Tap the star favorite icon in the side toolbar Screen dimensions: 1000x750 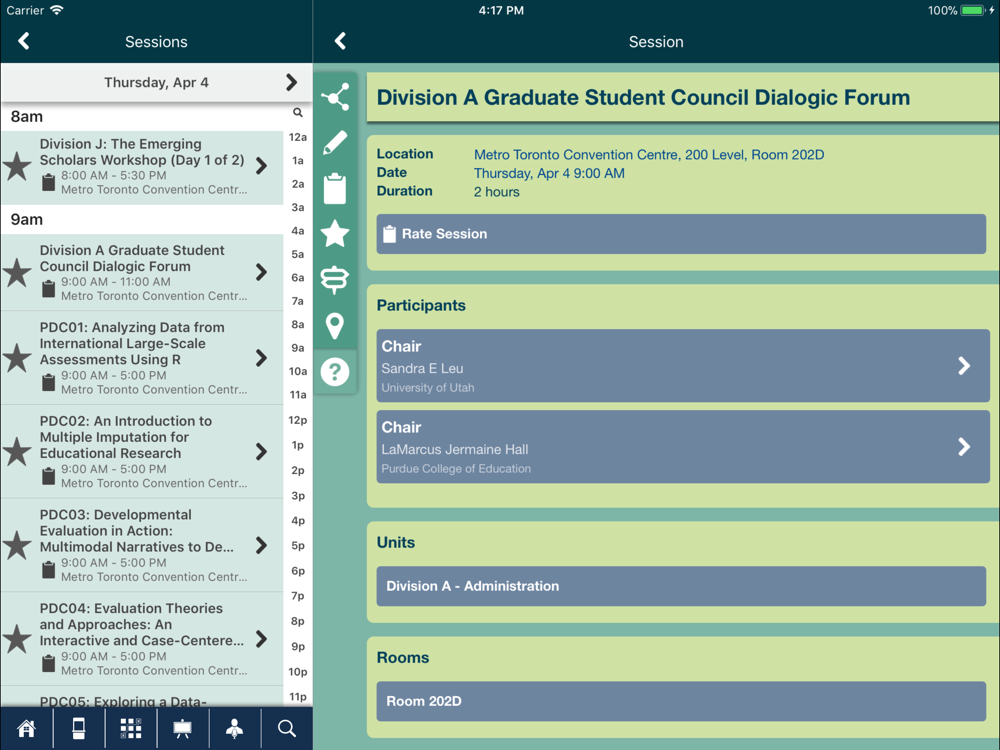click(x=335, y=234)
